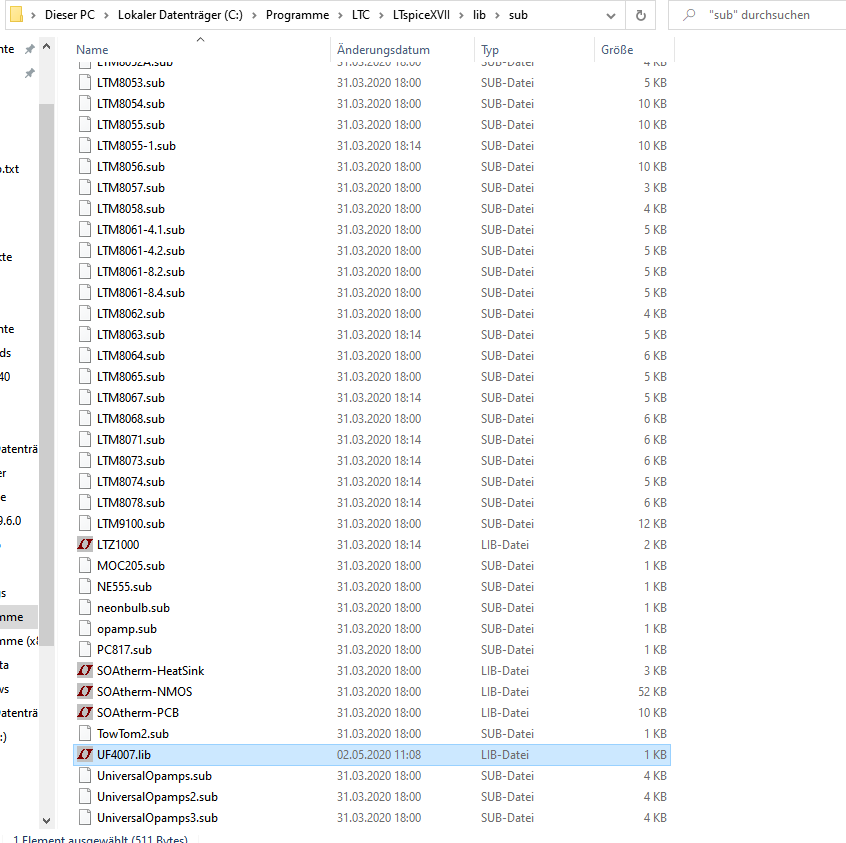The width and height of the screenshot is (846, 843).
Task: Expand the chevron after lib breadcrumb
Action: (497, 15)
